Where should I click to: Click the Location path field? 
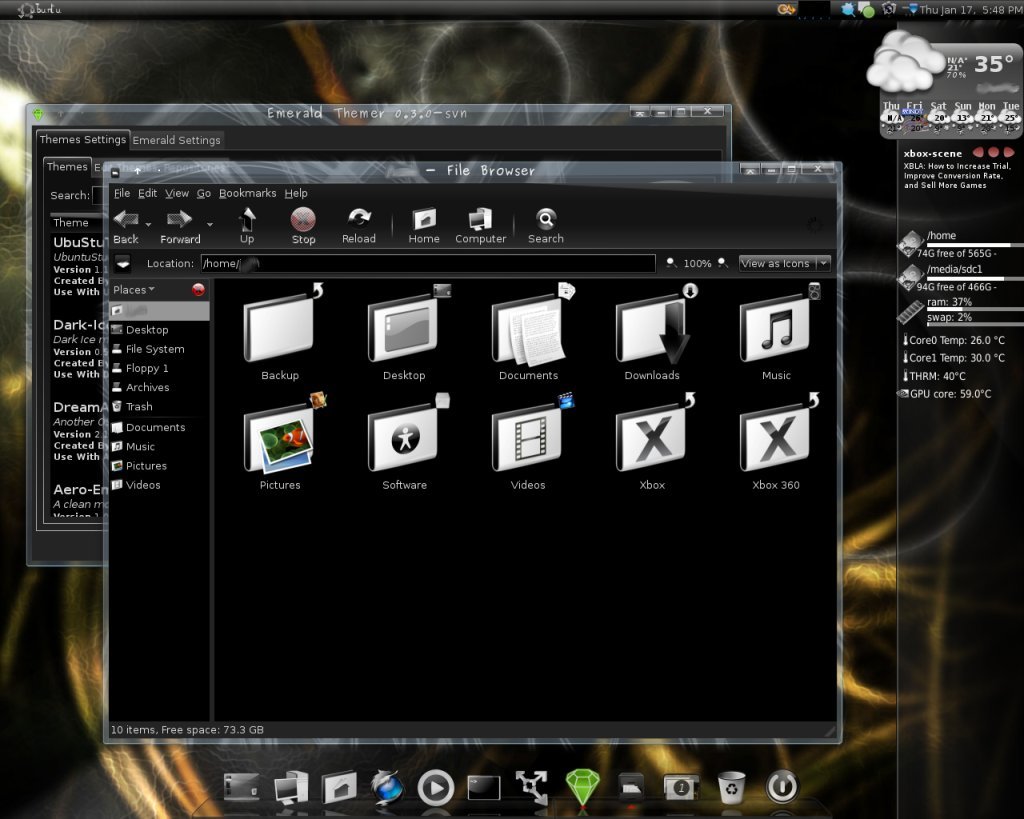pos(428,263)
